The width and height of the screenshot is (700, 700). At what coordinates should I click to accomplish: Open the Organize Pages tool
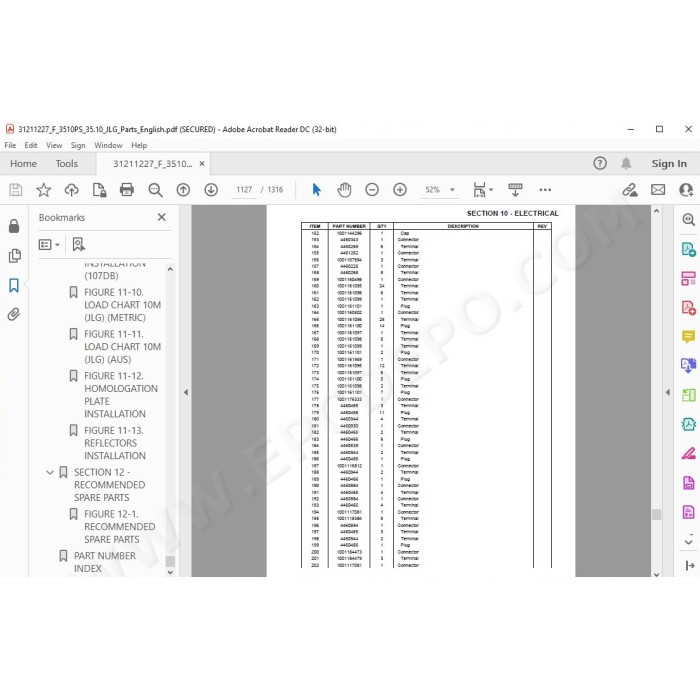pyautogui.click(x=688, y=279)
